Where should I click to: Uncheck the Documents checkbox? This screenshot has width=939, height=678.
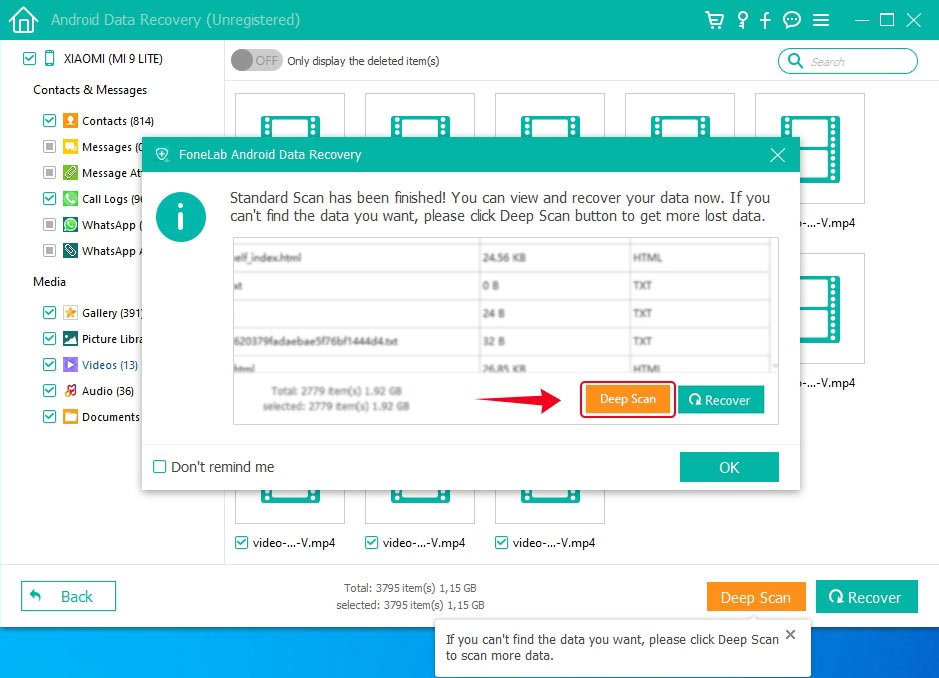tap(50, 416)
